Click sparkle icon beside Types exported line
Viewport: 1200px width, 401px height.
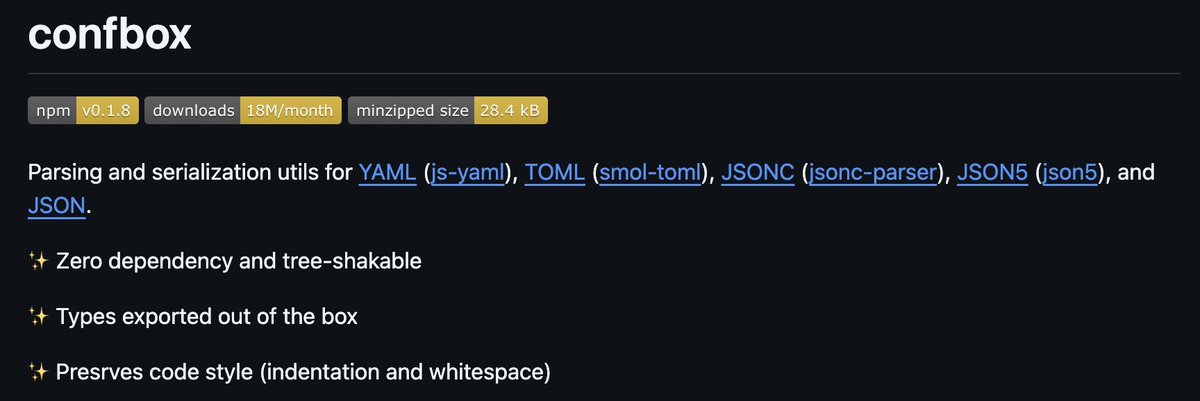coord(38,317)
